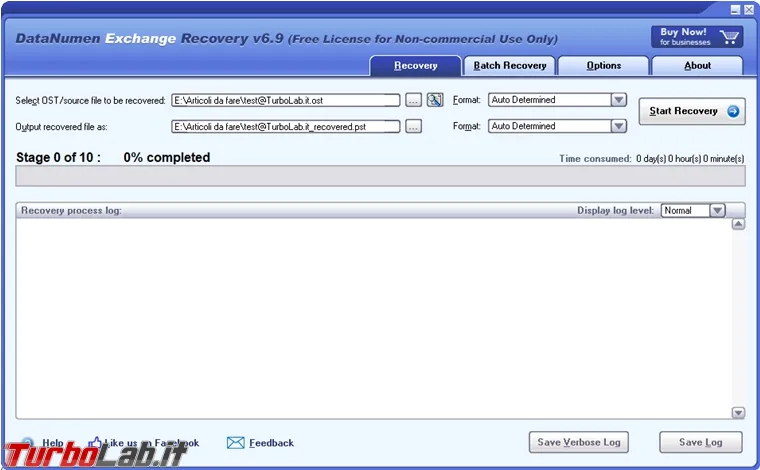
Task: Click inside the recovery process log area
Action: click(x=374, y=318)
